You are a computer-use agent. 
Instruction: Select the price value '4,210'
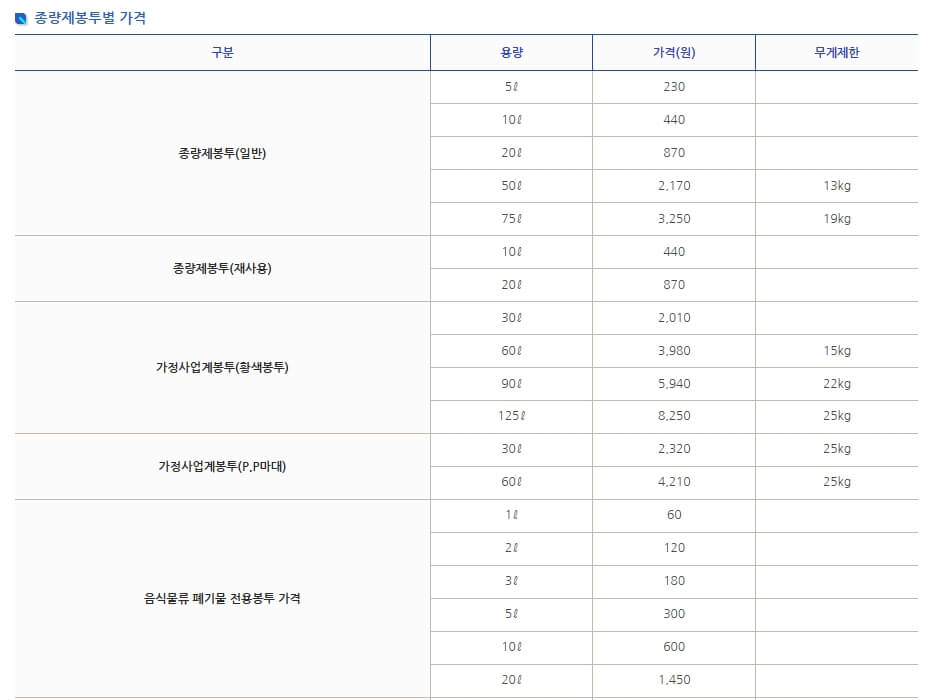pyautogui.click(x=674, y=481)
